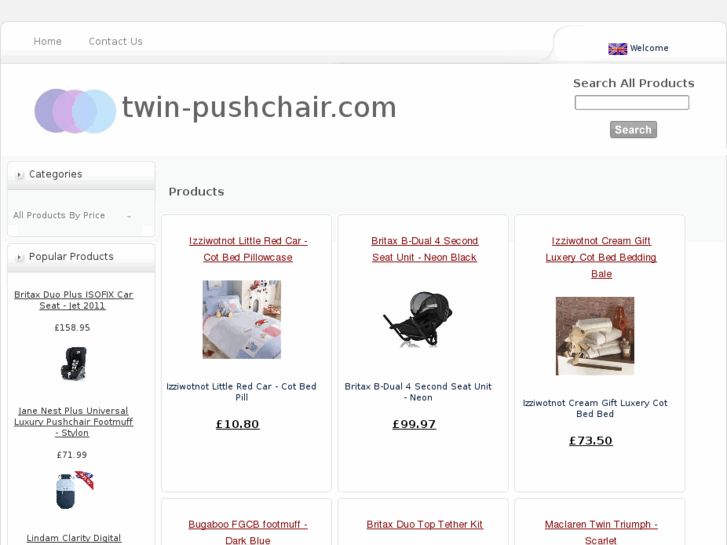727x545 pixels.
Task: Open the Maclaren Twin Triumph Scarlet link
Action: [x=601, y=532]
